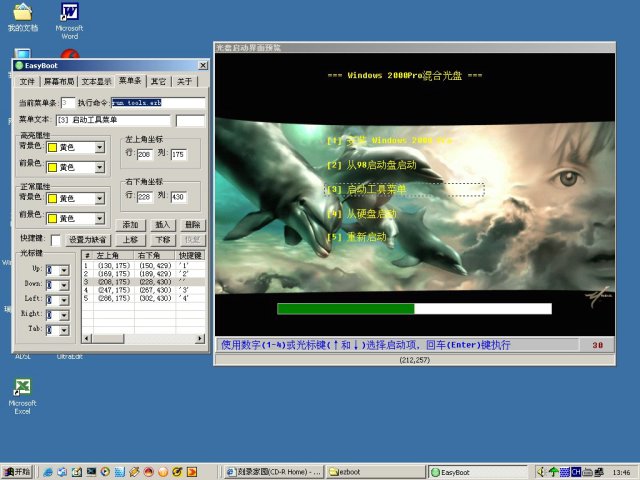Click the 插入 (Insert) button
640x480 pixels.
tap(162, 225)
